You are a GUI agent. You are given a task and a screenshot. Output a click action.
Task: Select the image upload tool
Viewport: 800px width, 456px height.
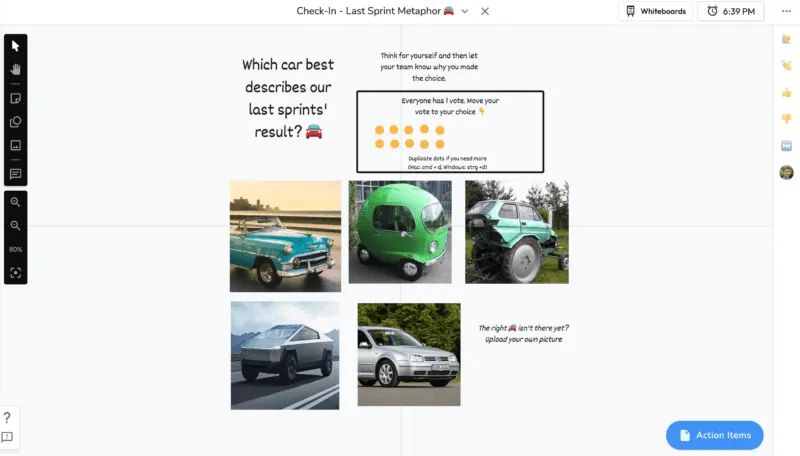point(15,145)
